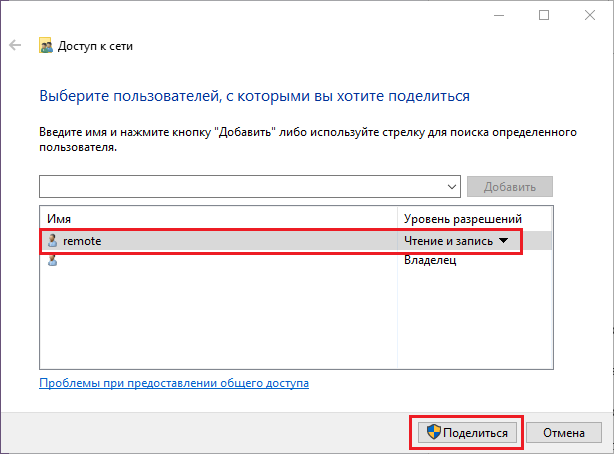Focus the user name input field
The width and height of the screenshot is (615, 455).
(240, 187)
